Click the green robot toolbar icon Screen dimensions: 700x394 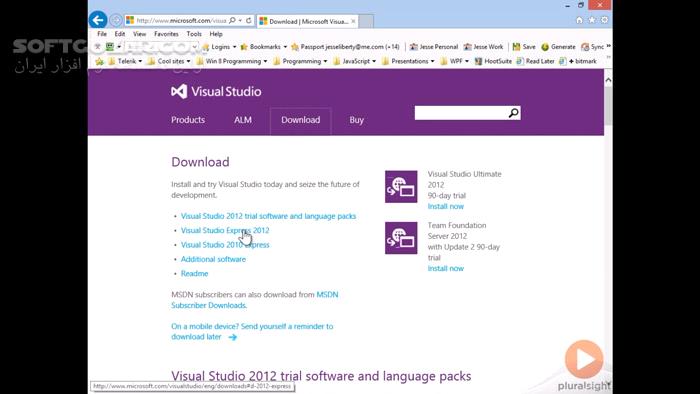pos(110,46)
